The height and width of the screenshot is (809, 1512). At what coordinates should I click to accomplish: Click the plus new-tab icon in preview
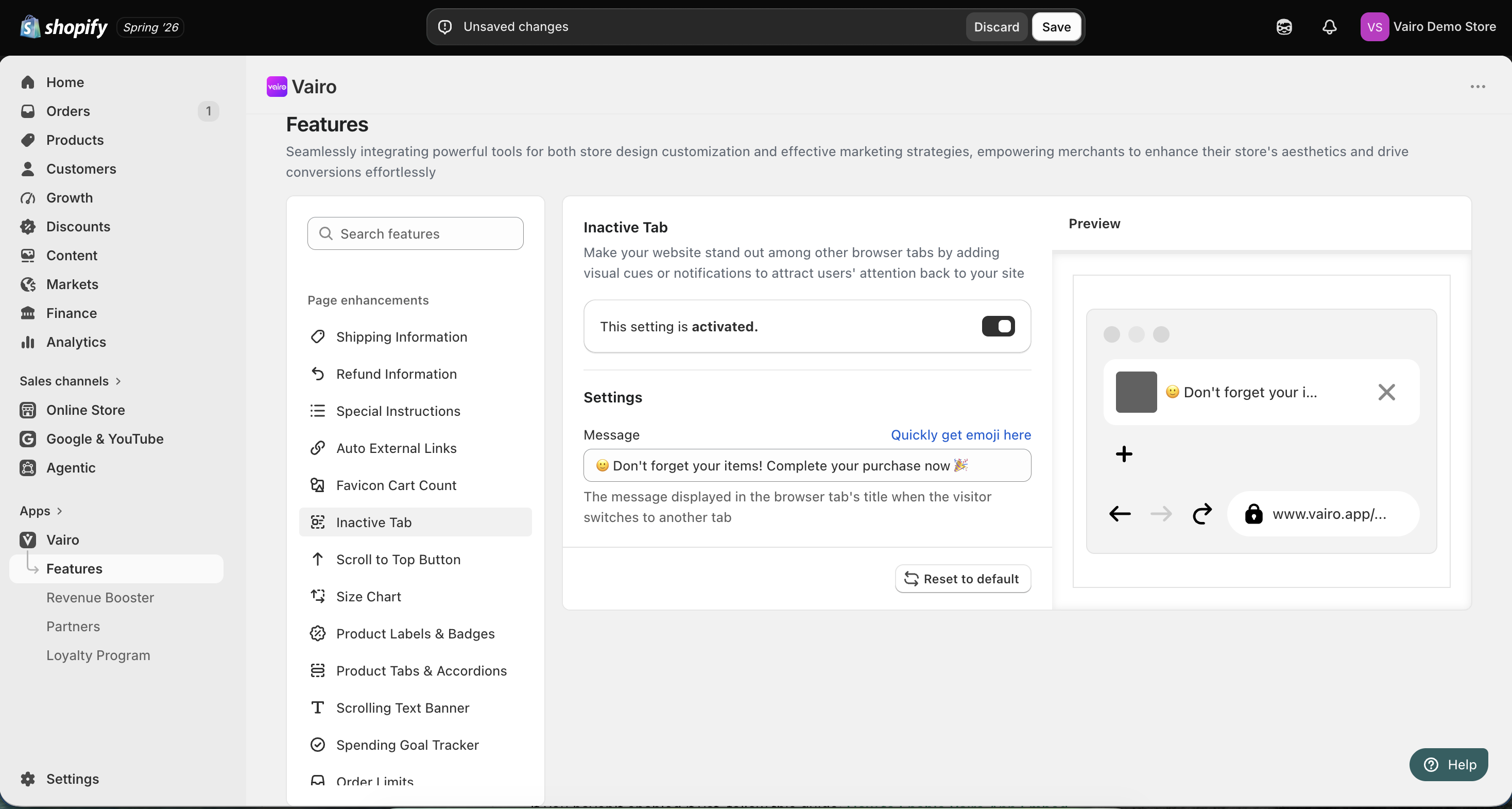tap(1123, 453)
